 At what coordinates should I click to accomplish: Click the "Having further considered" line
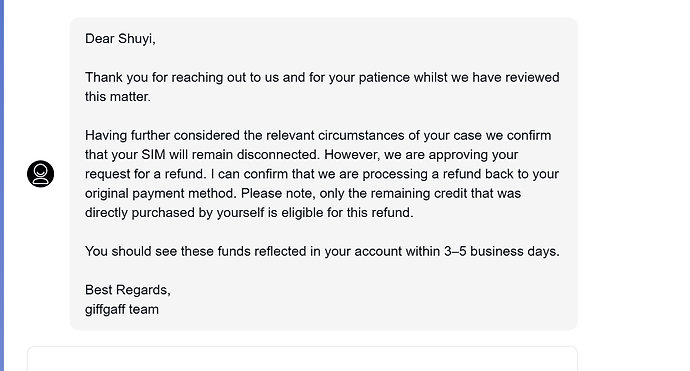(318, 135)
